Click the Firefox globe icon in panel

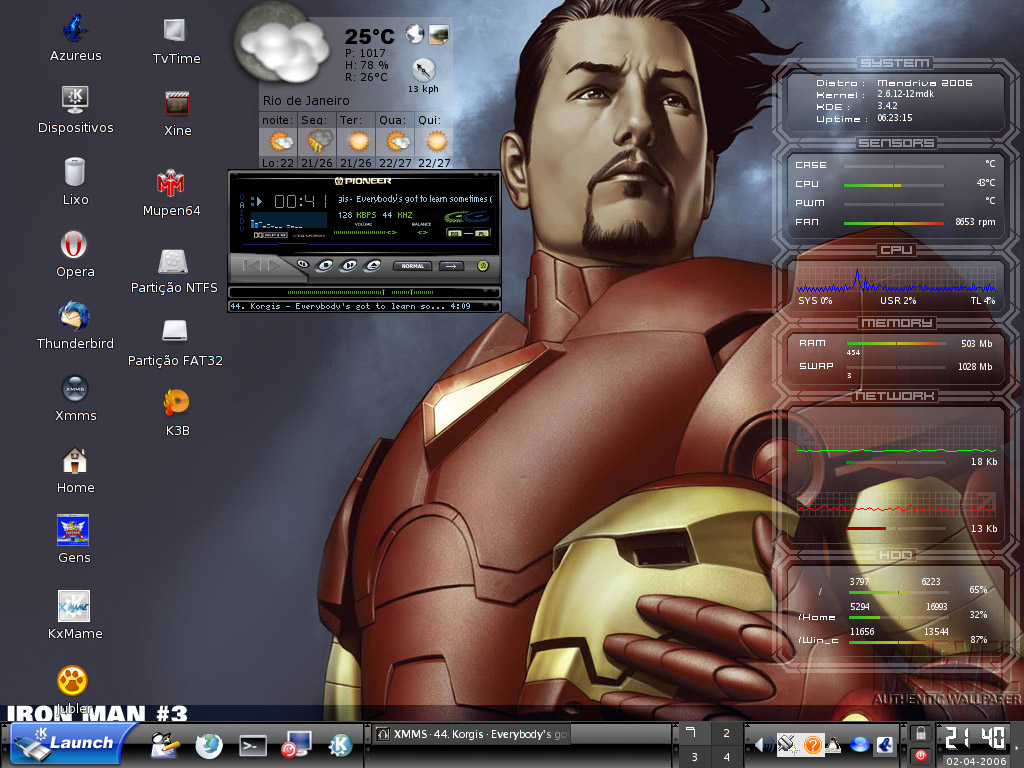click(x=209, y=745)
